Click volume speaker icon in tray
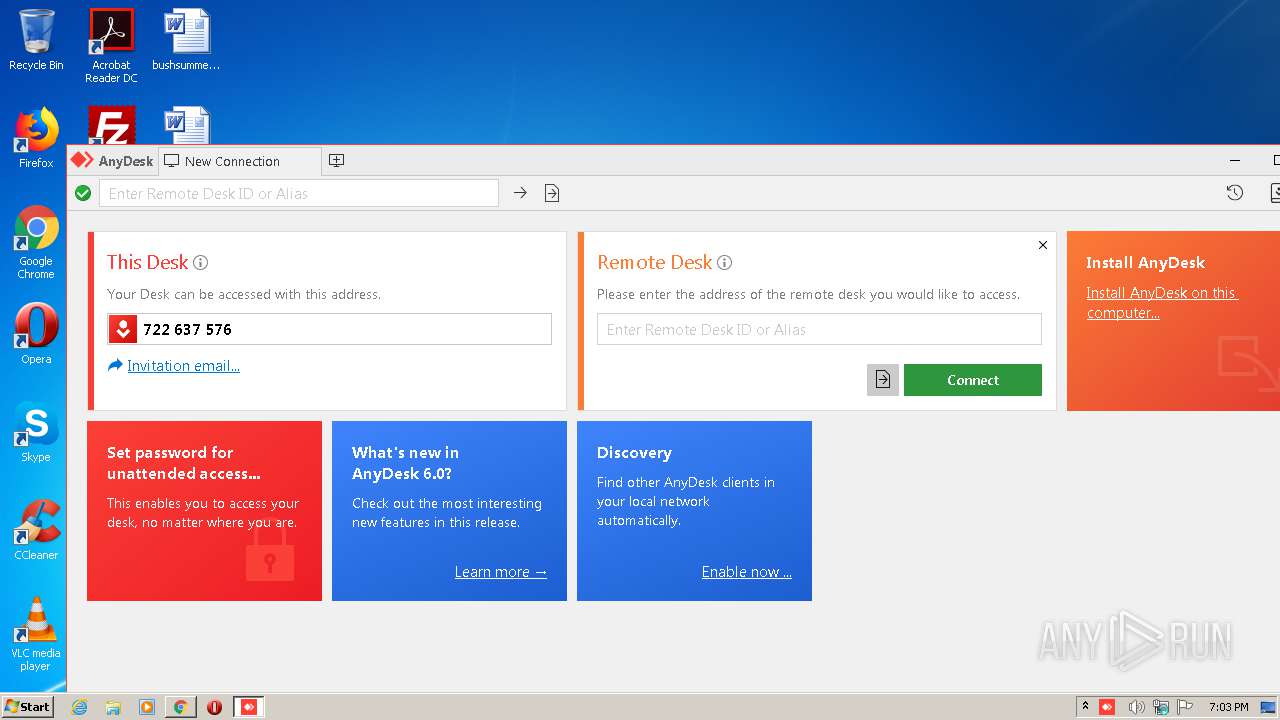1280x720 pixels. click(1136, 707)
